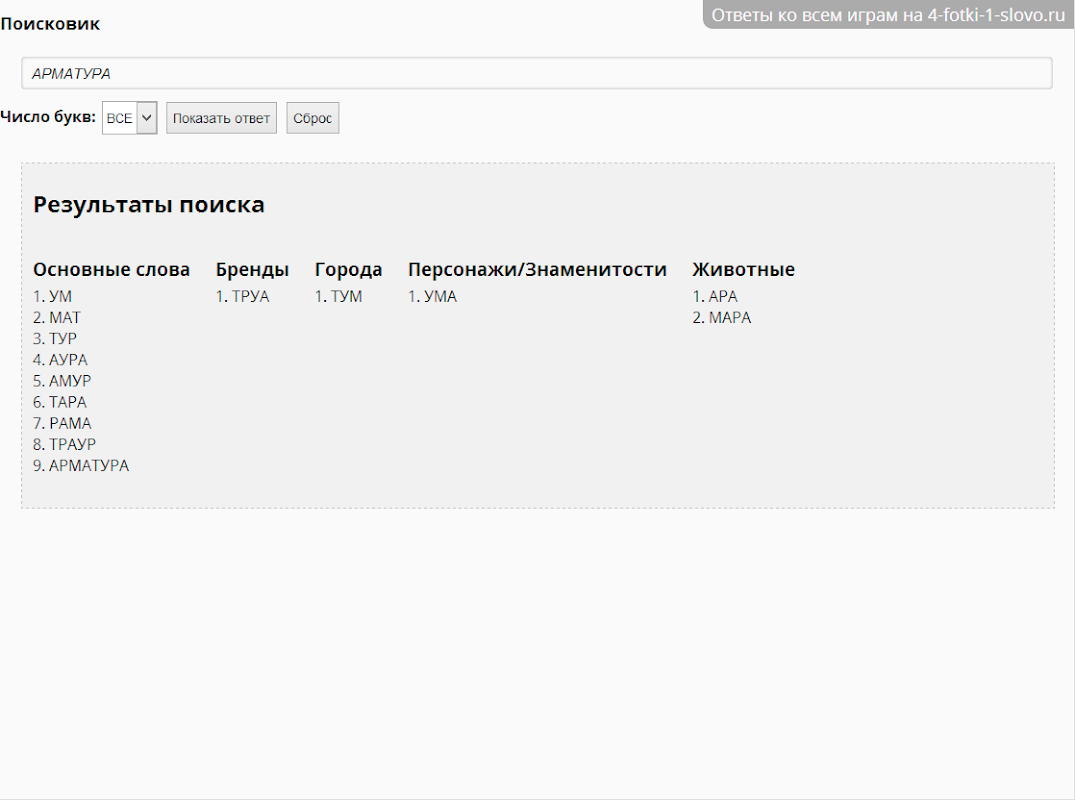
Task: Click the Поисковик title
Action: [x=50, y=24]
